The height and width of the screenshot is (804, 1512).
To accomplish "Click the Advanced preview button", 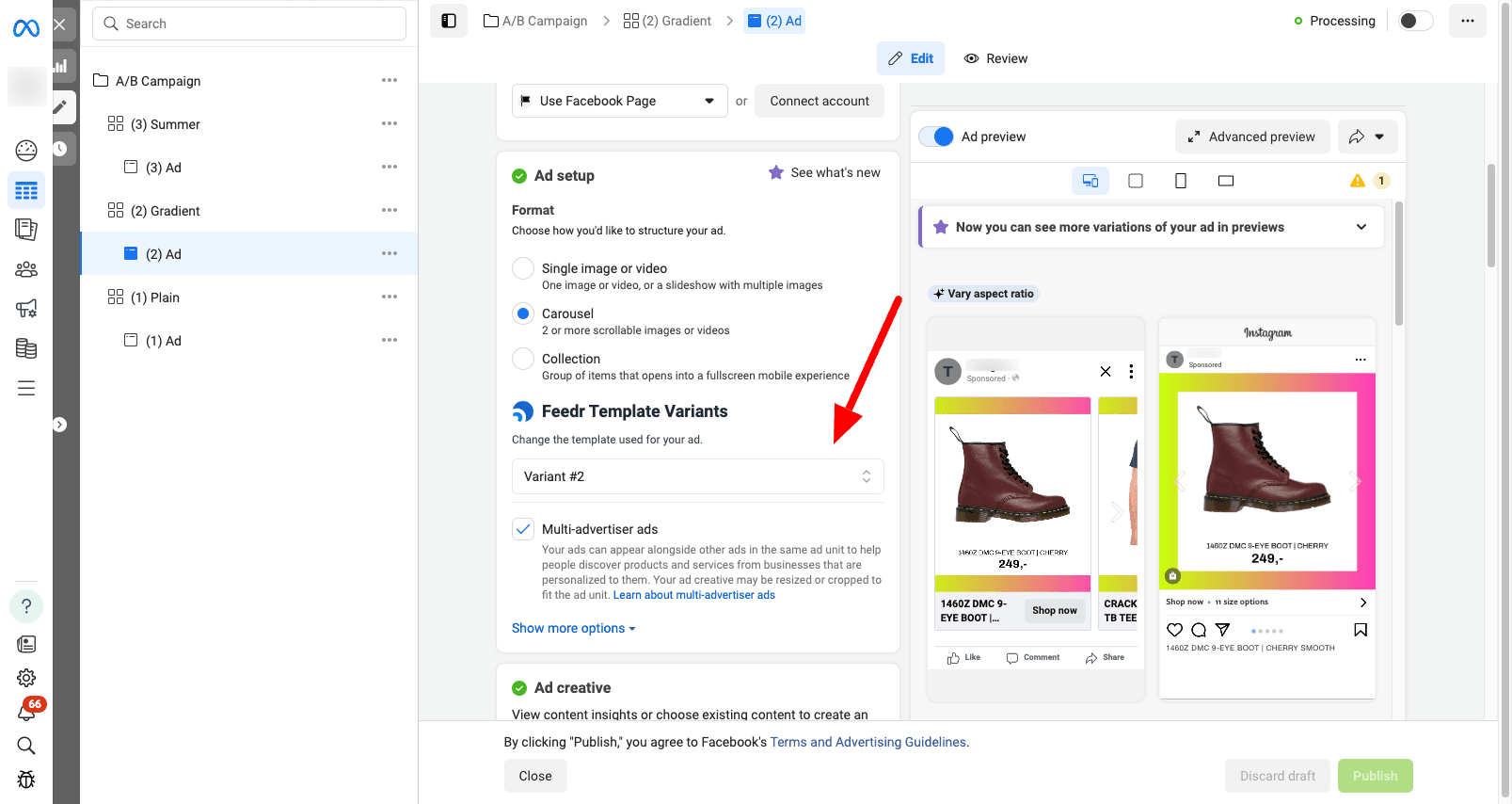I will click(x=1251, y=137).
